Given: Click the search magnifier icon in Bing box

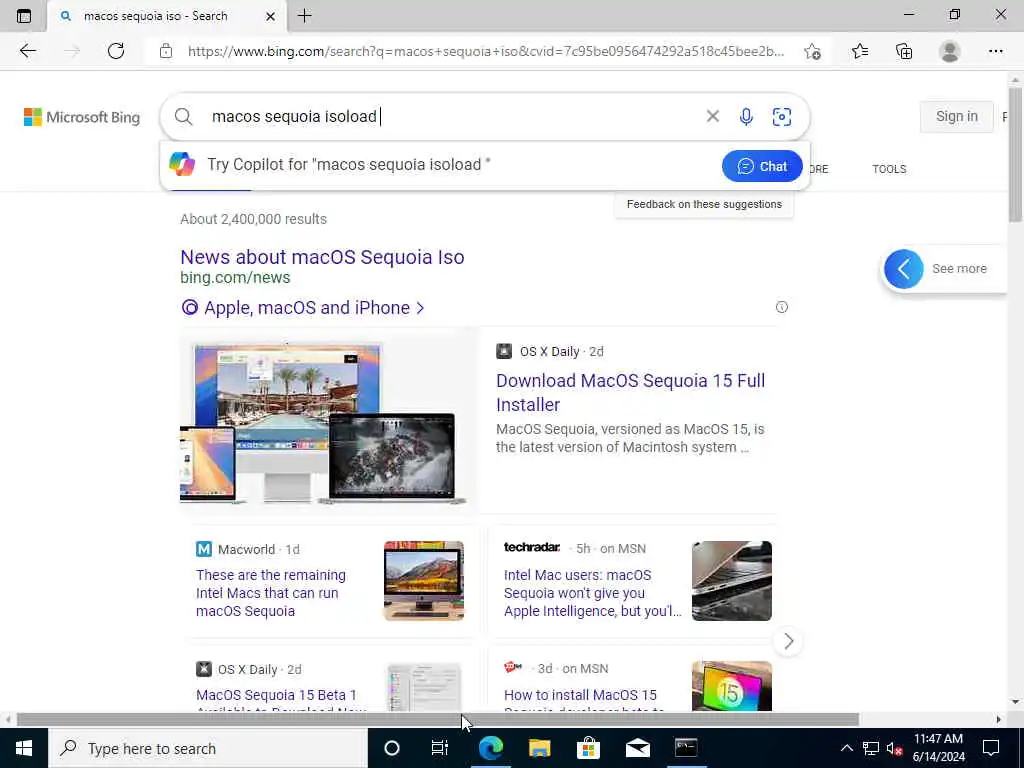Looking at the screenshot, I should pos(184,117).
